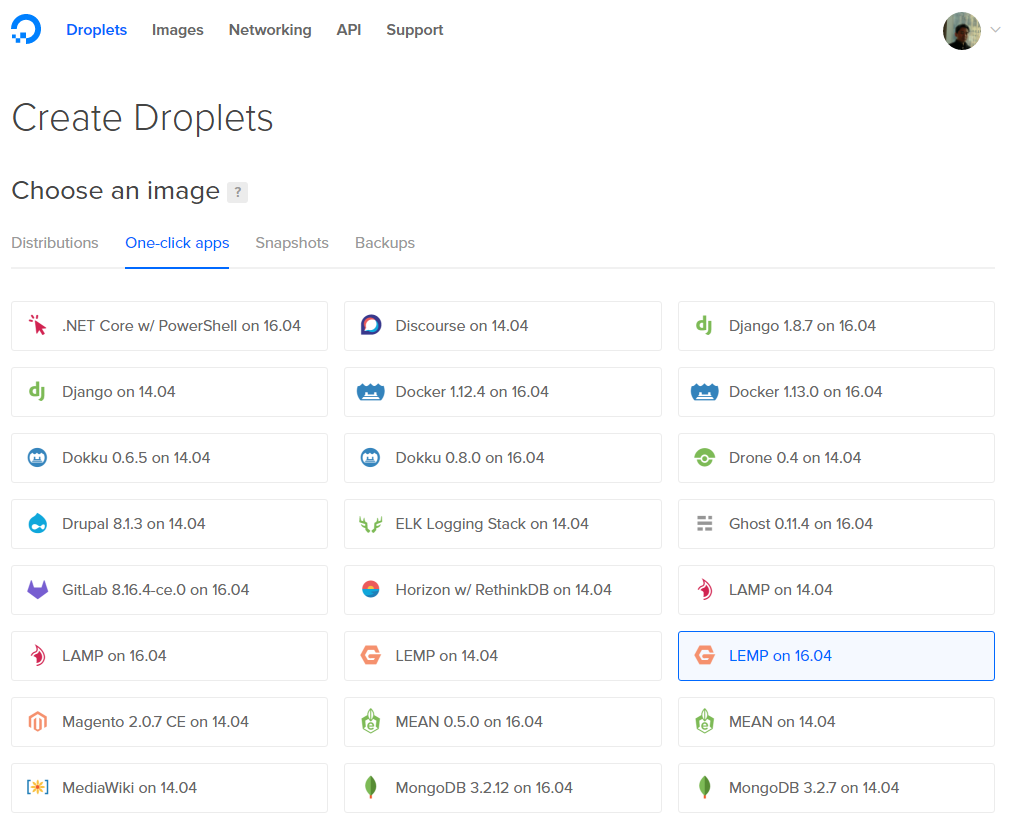Choose MEAN 0.5.0 on 16.04 label
This screenshot has width=1015, height=819.
pyautogui.click(x=469, y=722)
